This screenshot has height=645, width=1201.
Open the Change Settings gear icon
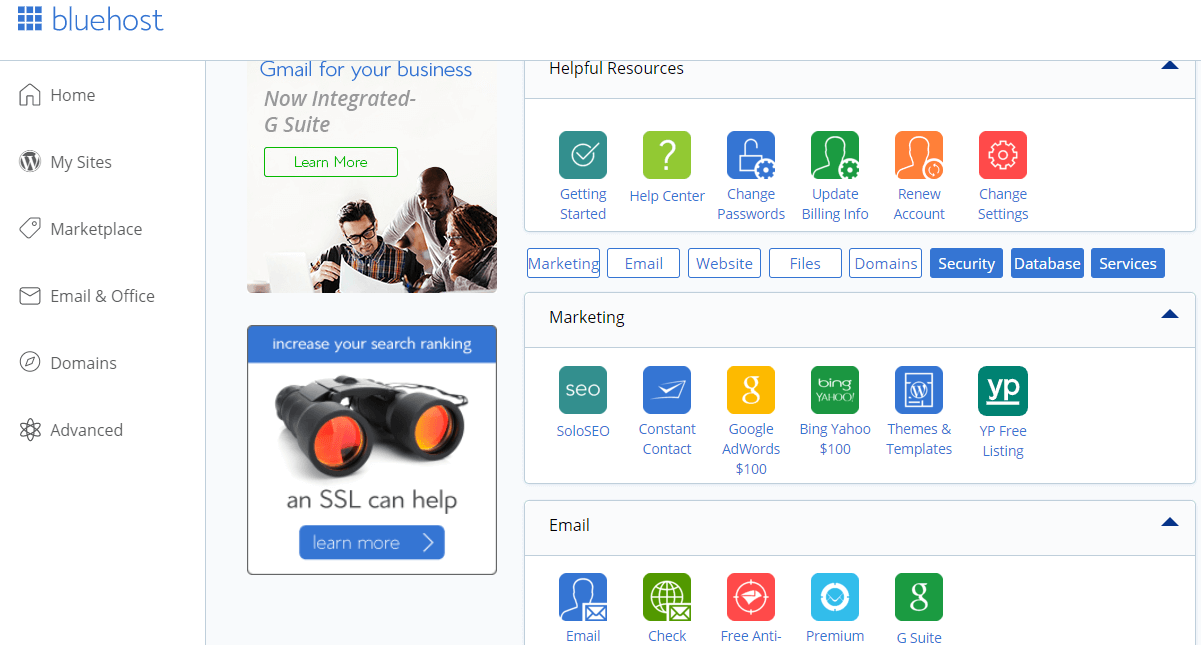[1003, 155]
